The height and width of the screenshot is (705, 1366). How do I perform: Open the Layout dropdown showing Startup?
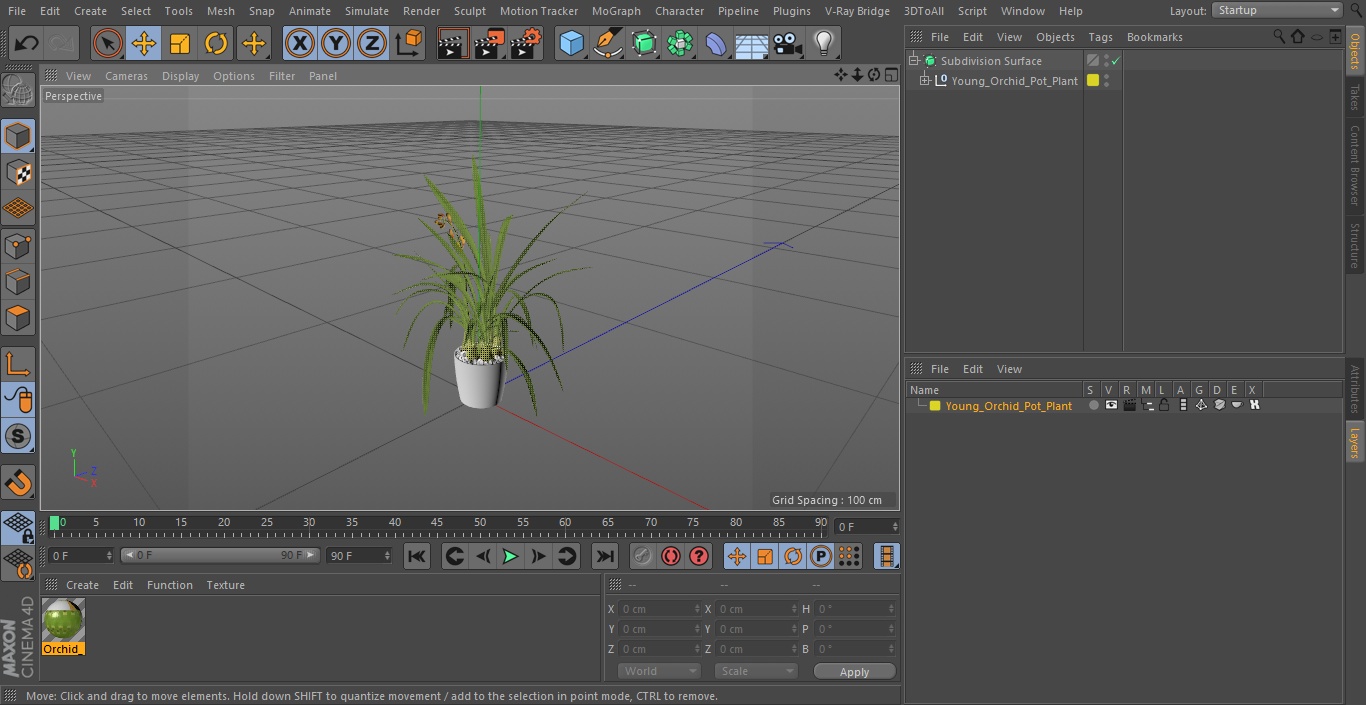tap(1277, 10)
